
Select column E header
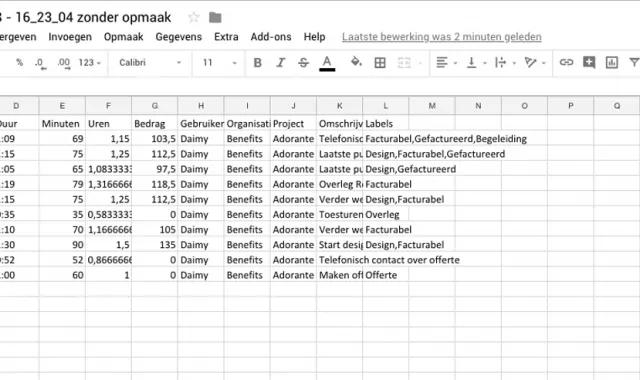point(62,106)
